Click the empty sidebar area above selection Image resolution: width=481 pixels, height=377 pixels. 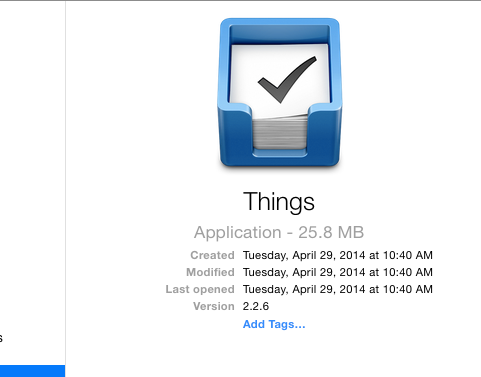(x=32, y=167)
